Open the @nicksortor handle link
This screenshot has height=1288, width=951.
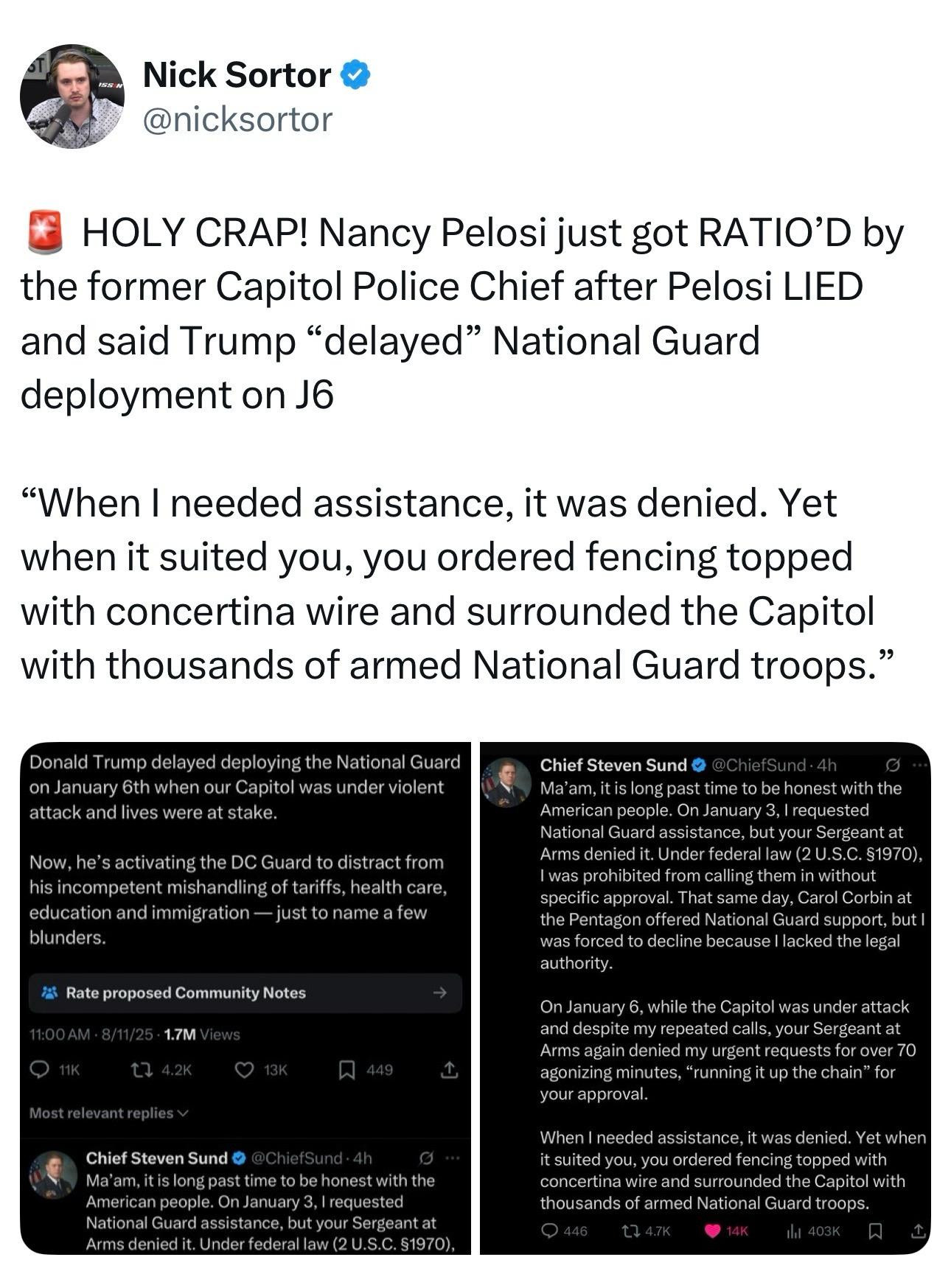(237, 119)
